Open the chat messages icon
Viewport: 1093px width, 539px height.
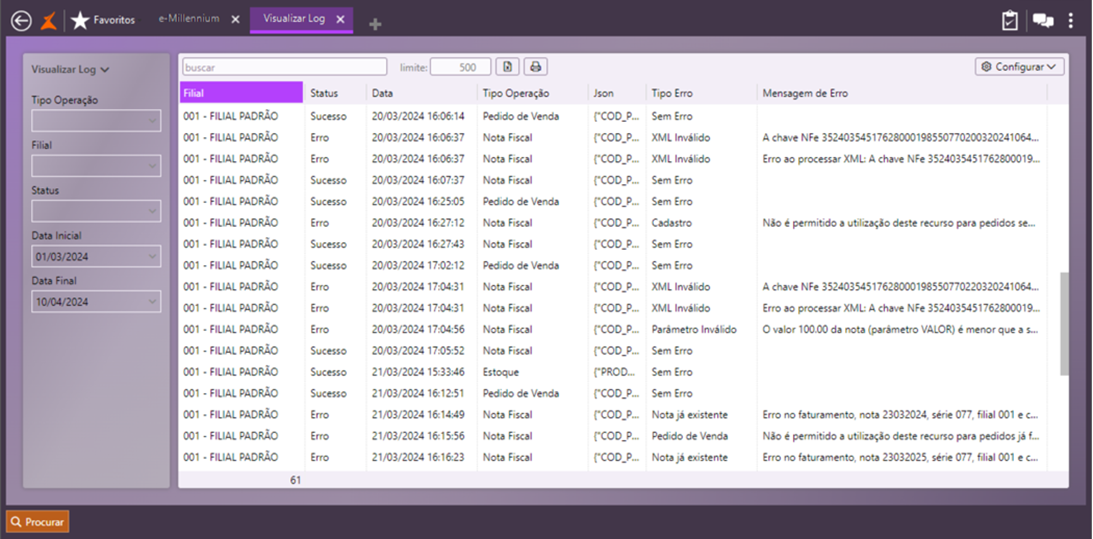[x=1043, y=20]
